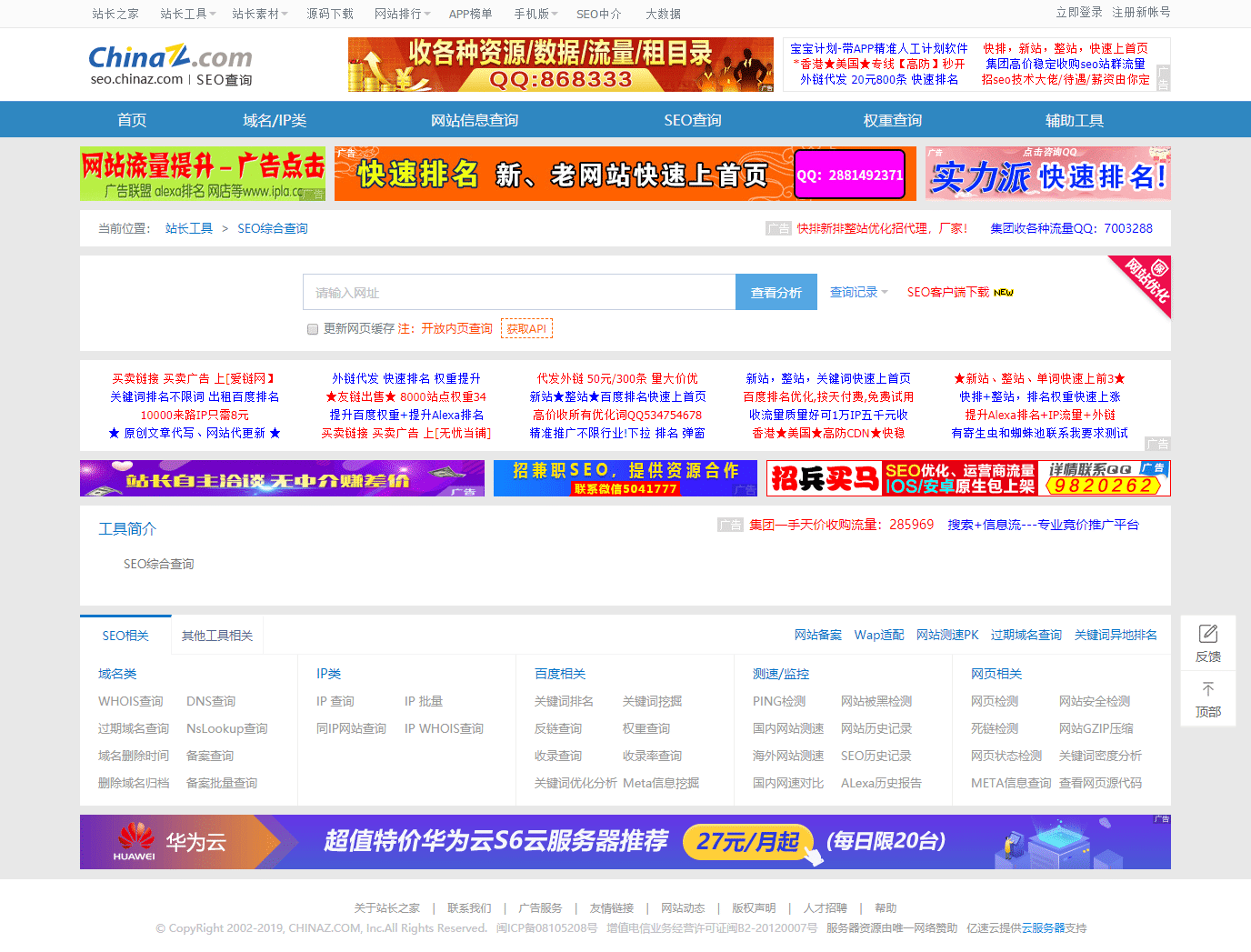The height and width of the screenshot is (952, 1251).
Task: Open the 手机版 dropdown in the top bar
Action: point(535,14)
